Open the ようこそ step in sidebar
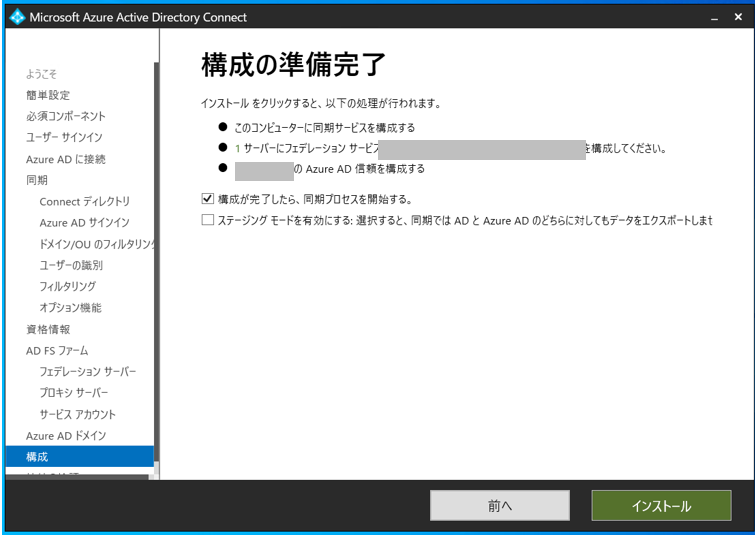Screen dimensions: 755x537 [41, 74]
